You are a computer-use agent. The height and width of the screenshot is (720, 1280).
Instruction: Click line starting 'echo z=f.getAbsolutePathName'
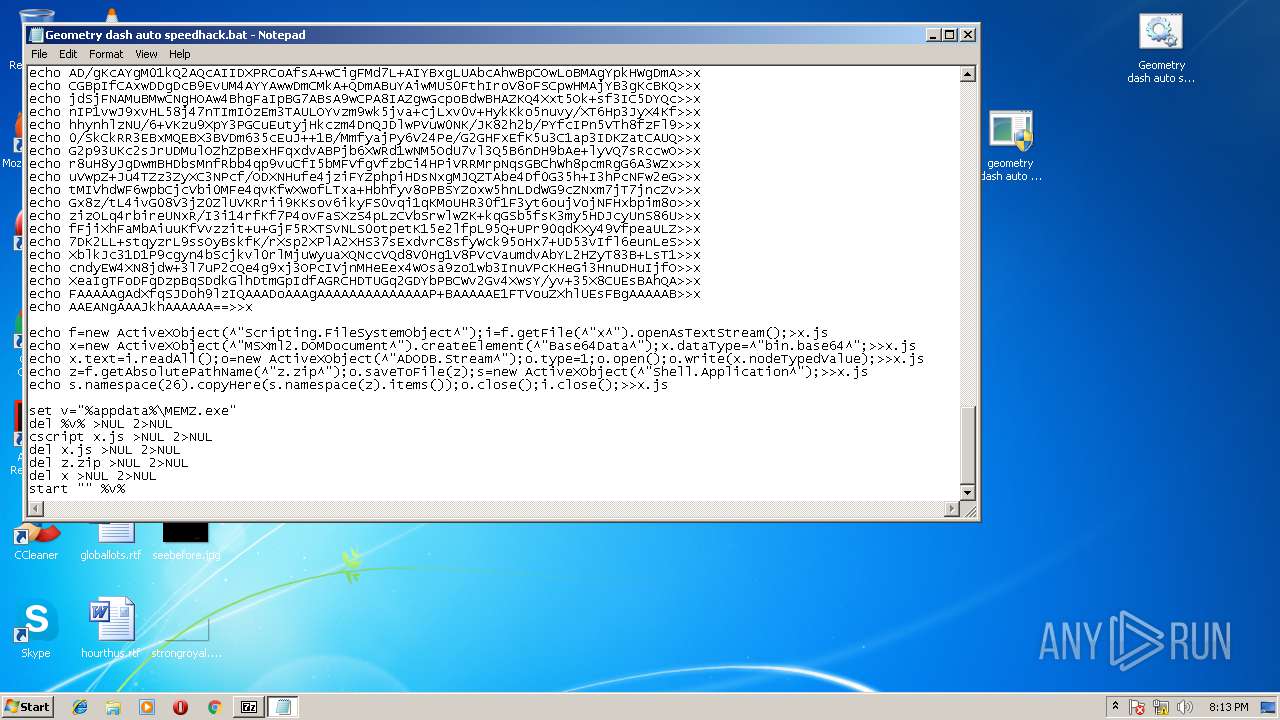[x=448, y=372]
